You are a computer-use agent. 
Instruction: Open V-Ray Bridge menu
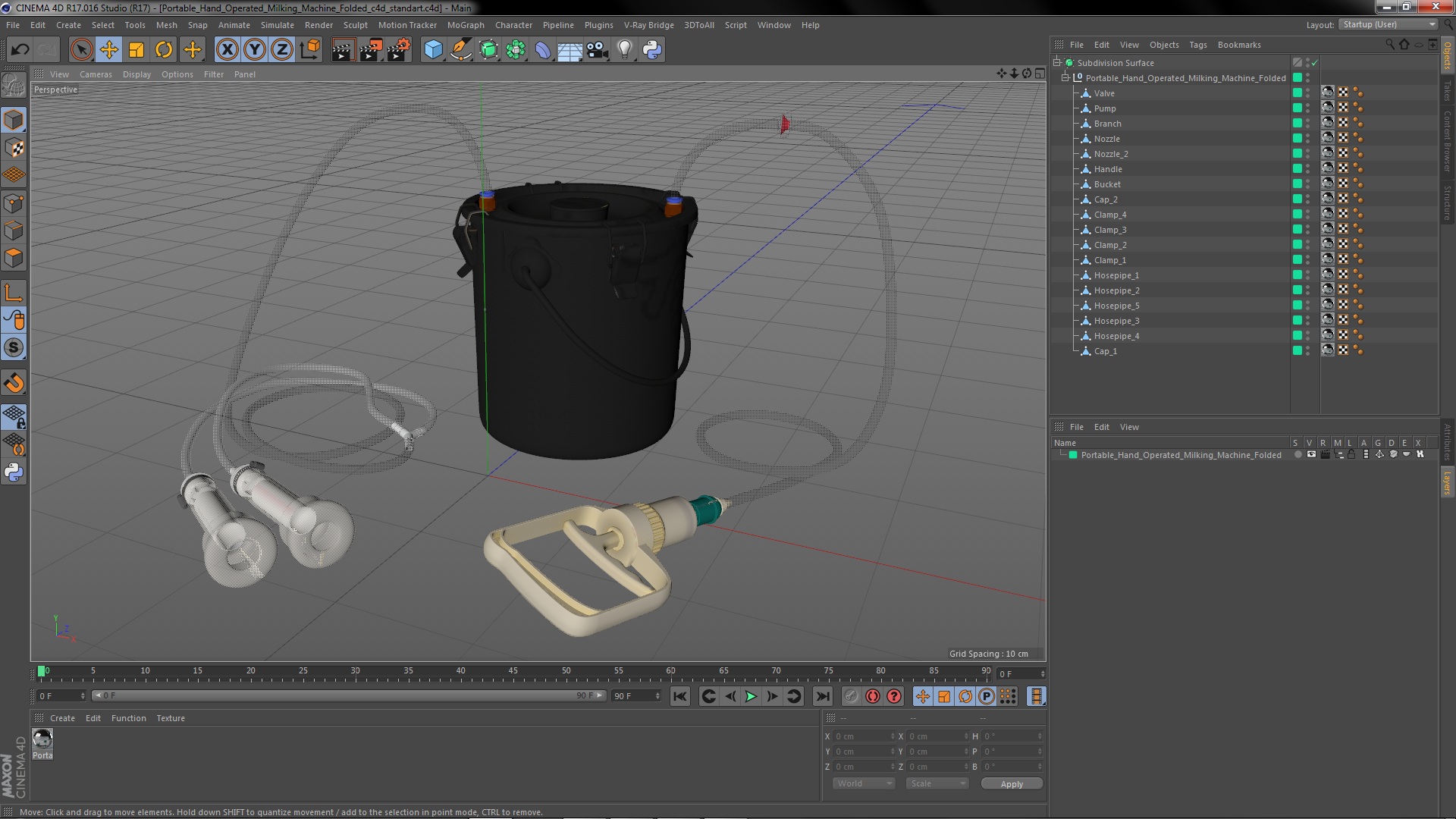click(x=648, y=25)
